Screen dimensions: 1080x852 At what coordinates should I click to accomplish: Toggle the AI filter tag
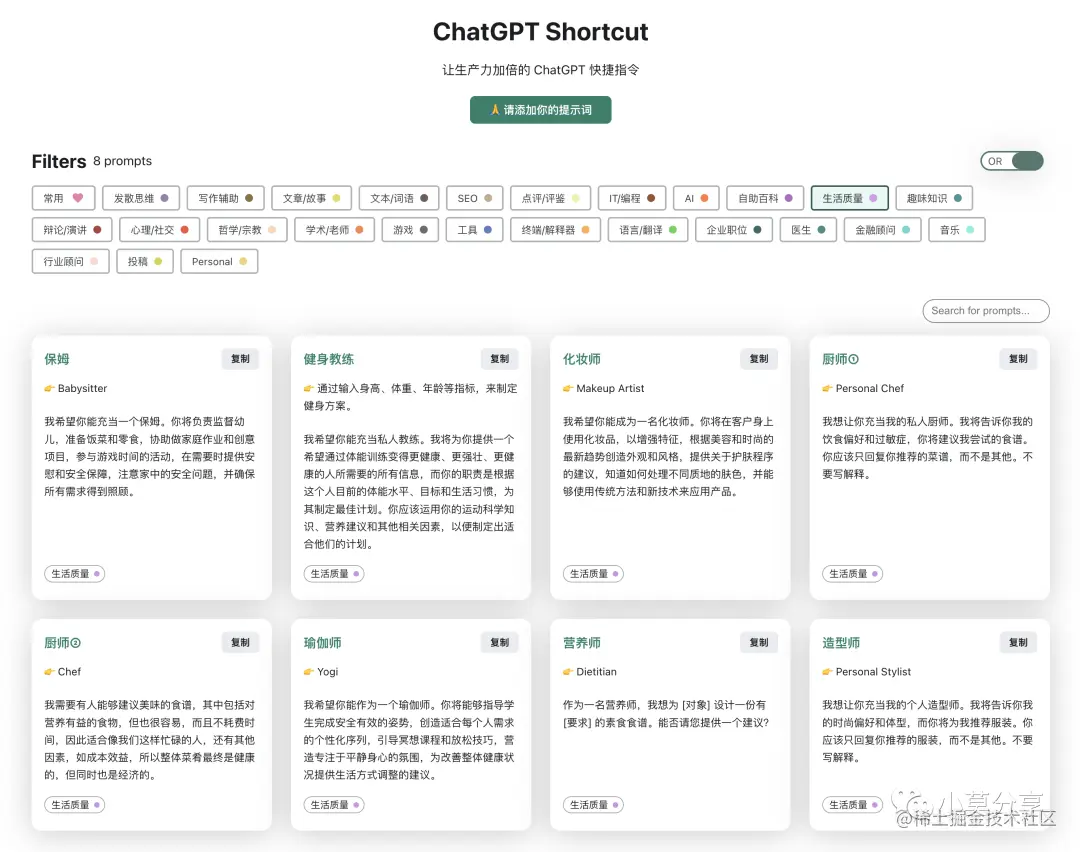click(696, 198)
